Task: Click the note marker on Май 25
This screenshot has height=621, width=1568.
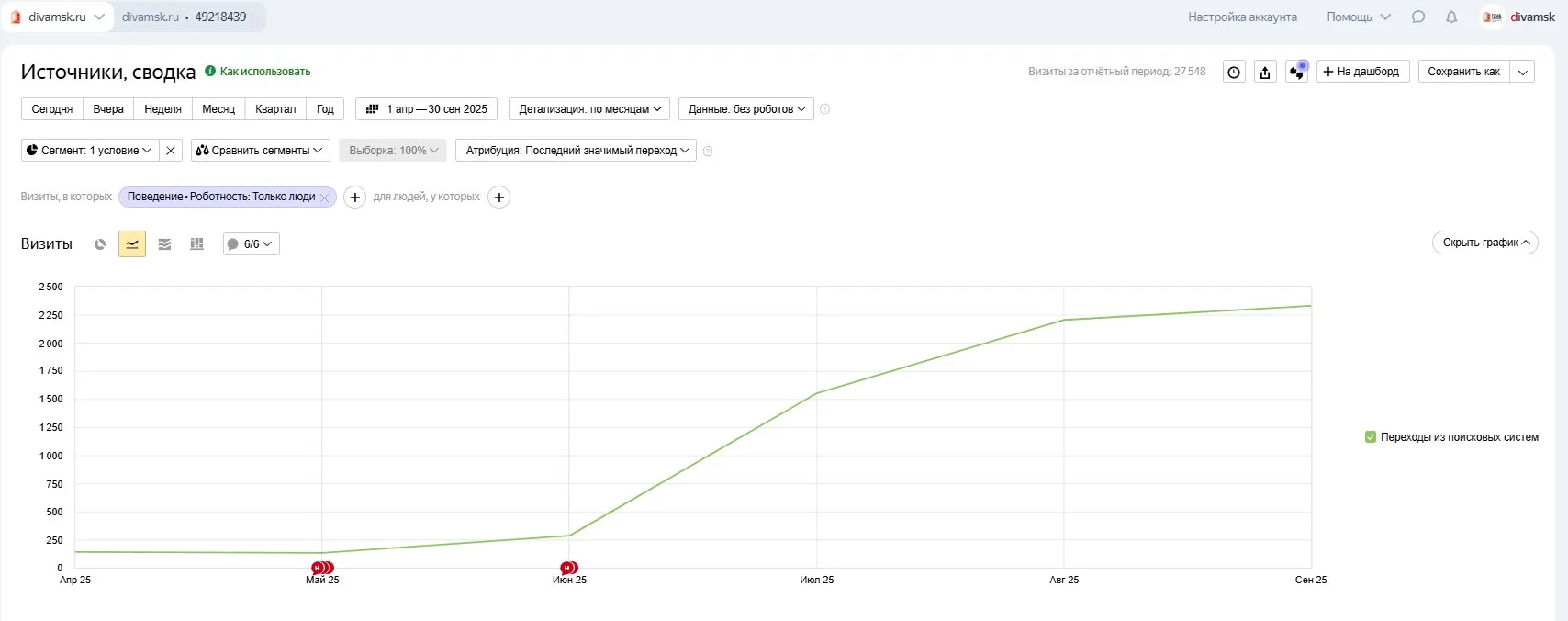Action: coord(320,568)
